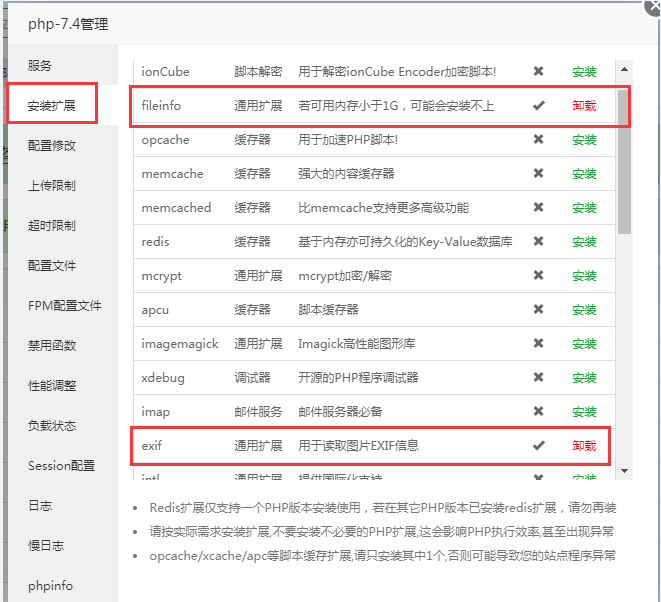
Task: Uninstall fileinfo via 卸载 link
Action: (x=584, y=106)
